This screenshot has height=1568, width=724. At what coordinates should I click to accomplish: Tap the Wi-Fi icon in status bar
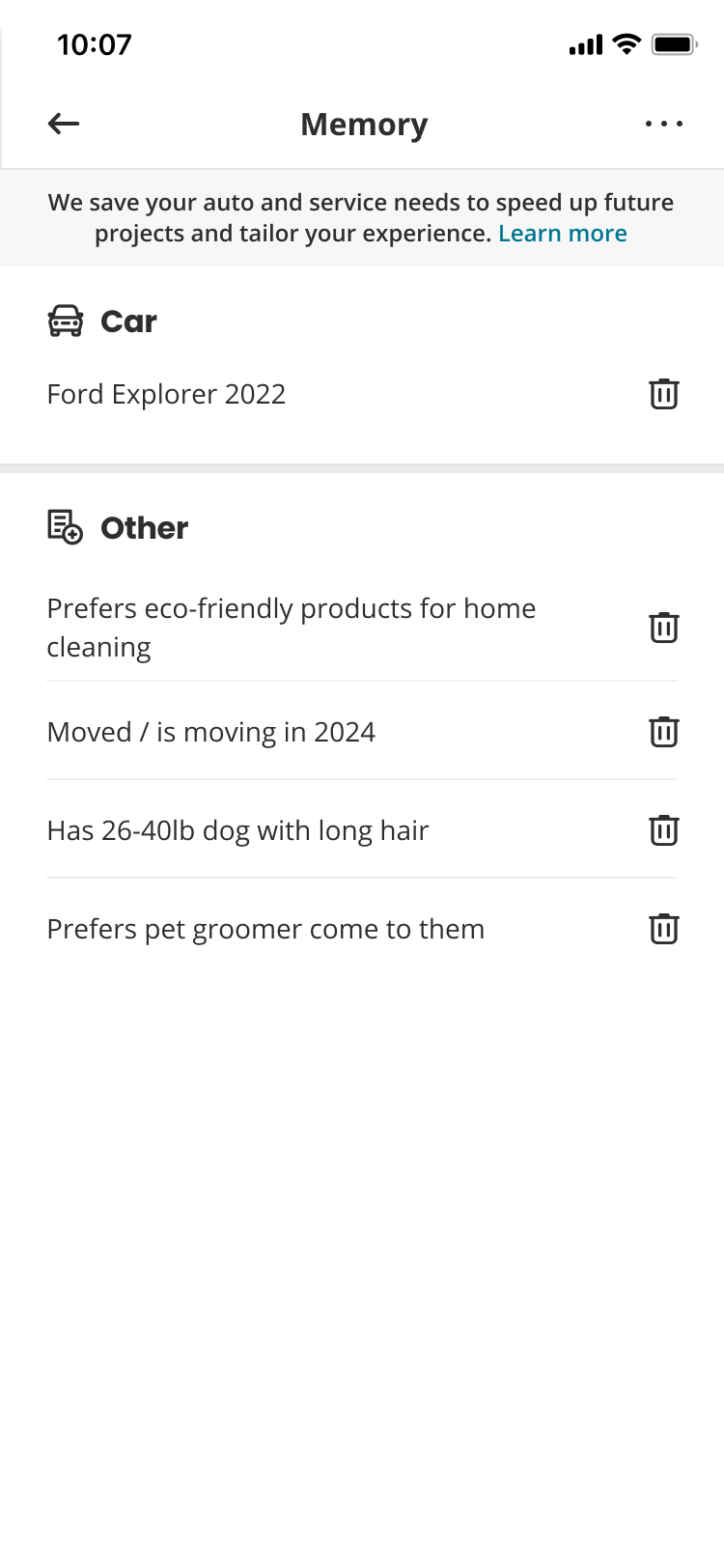627,44
